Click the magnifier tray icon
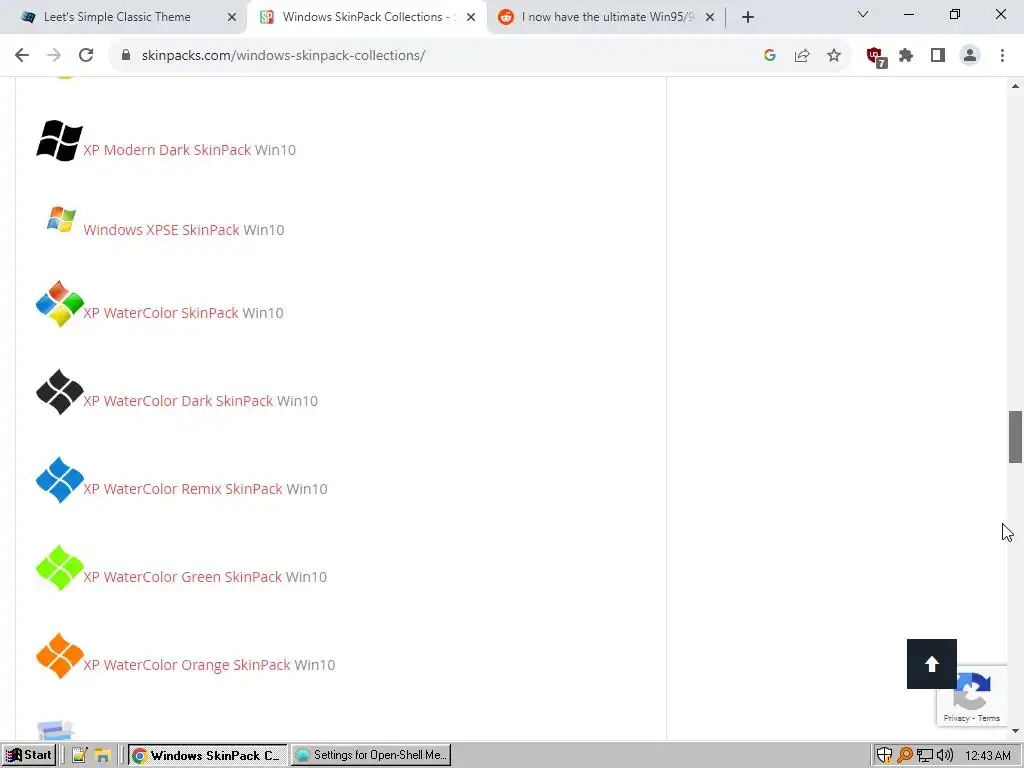Screen dimensions: 1024x768 click(904, 756)
